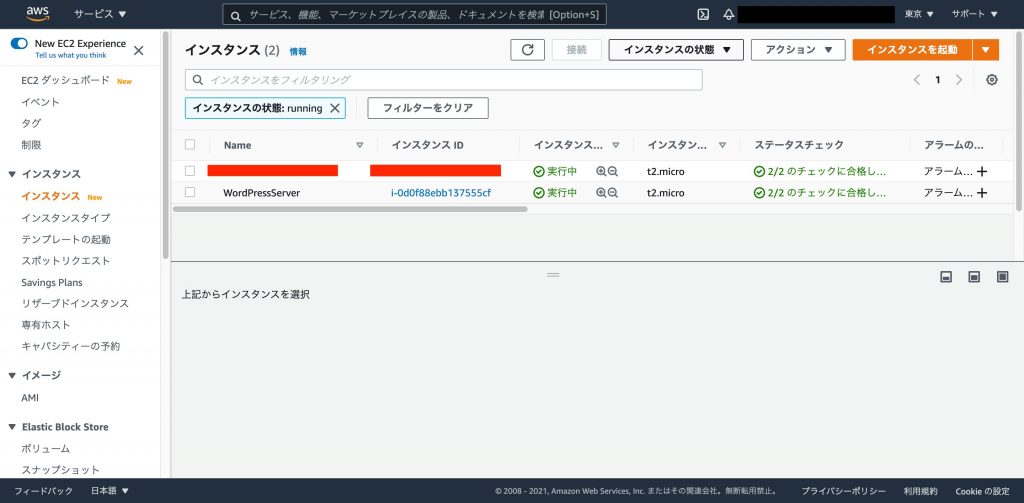Viewport: 1024px width, 503px height.
Task: Check the WordPressServer instance checkbox
Action: [x=190, y=192]
